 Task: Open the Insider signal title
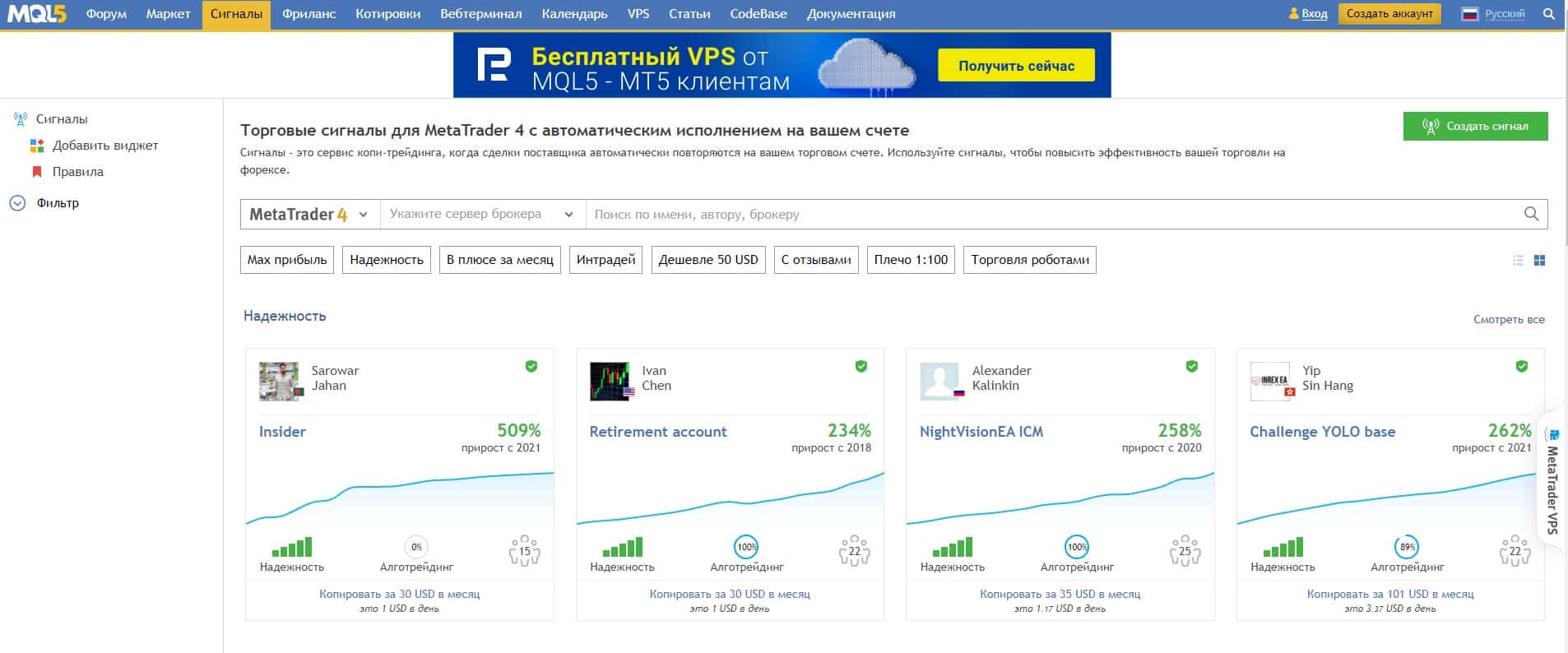point(282,432)
